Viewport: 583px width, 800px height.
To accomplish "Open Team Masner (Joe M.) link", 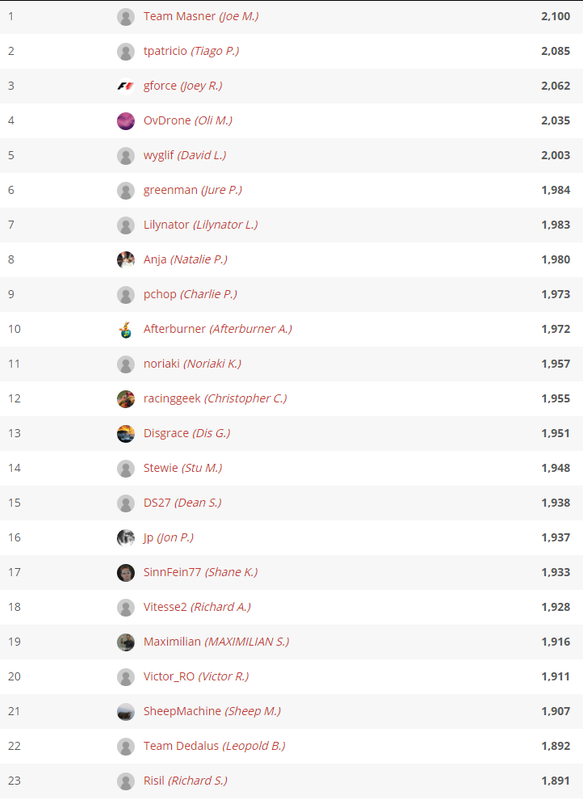I will tap(201, 16).
